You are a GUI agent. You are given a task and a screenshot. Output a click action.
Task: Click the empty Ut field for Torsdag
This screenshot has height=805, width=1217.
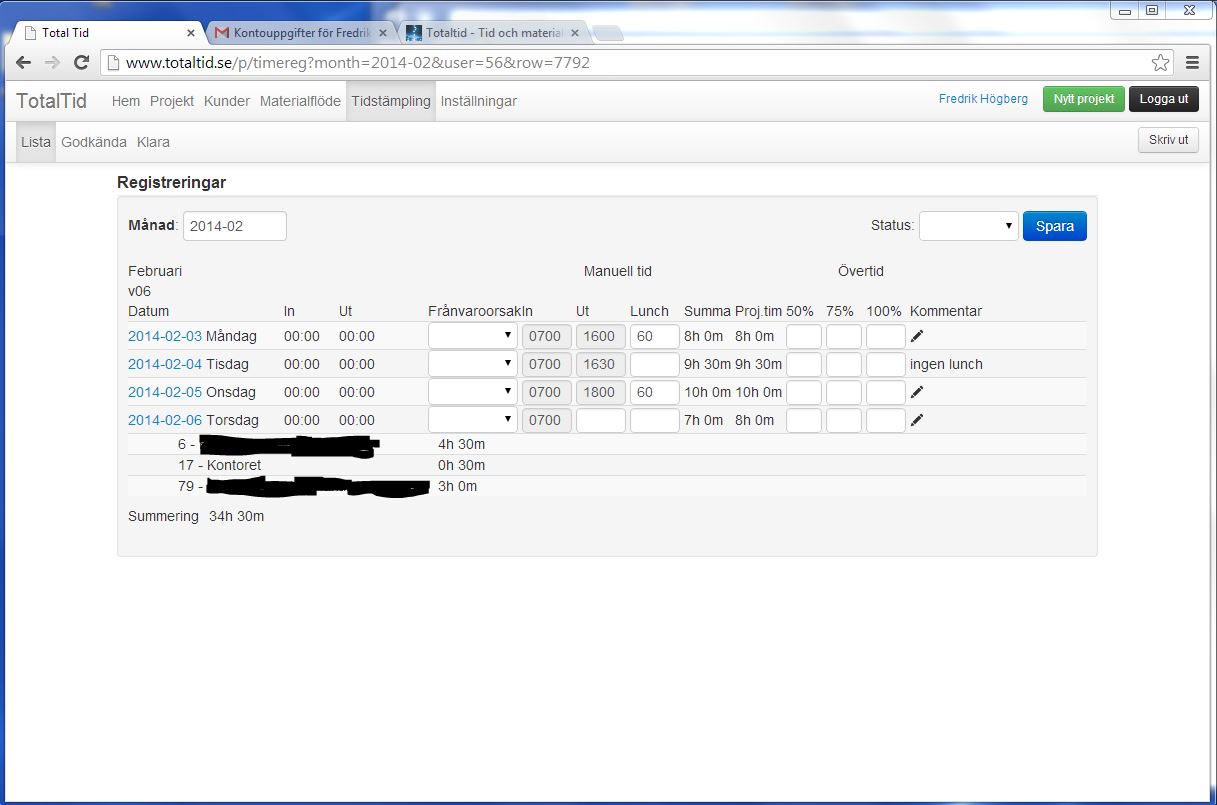coord(600,420)
